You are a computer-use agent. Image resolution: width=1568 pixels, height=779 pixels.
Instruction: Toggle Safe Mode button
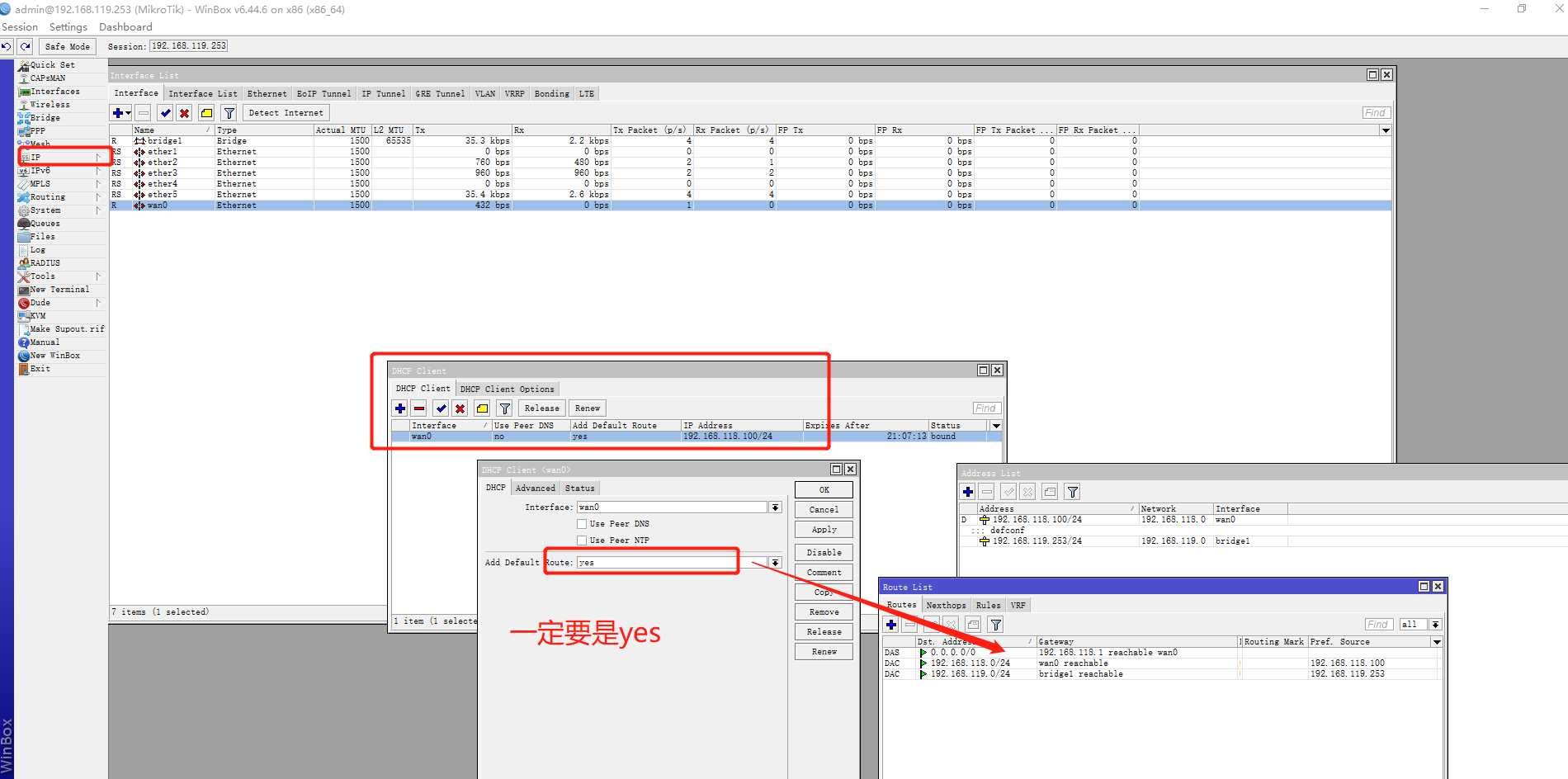click(x=67, y=47)
